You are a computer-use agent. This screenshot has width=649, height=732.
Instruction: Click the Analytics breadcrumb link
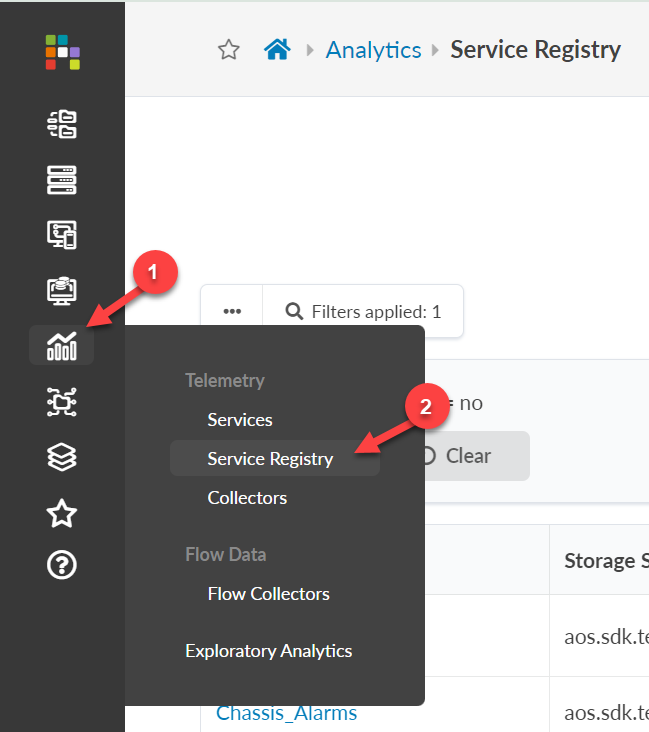[373, 50]
